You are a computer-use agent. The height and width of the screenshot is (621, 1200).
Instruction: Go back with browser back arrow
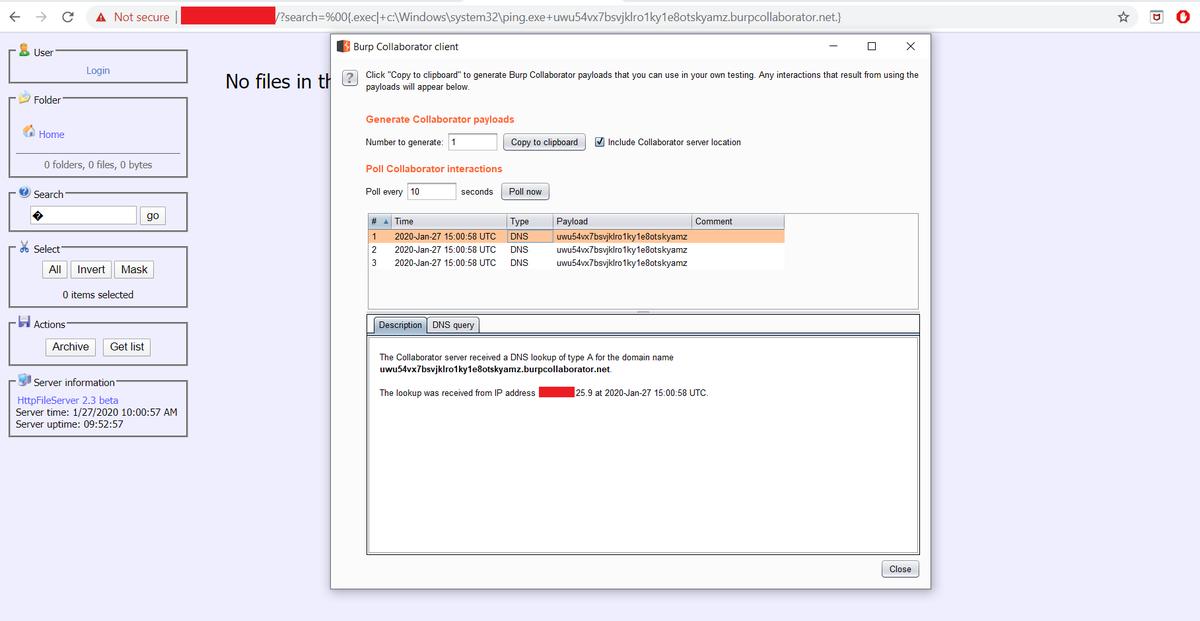point(15,17)
